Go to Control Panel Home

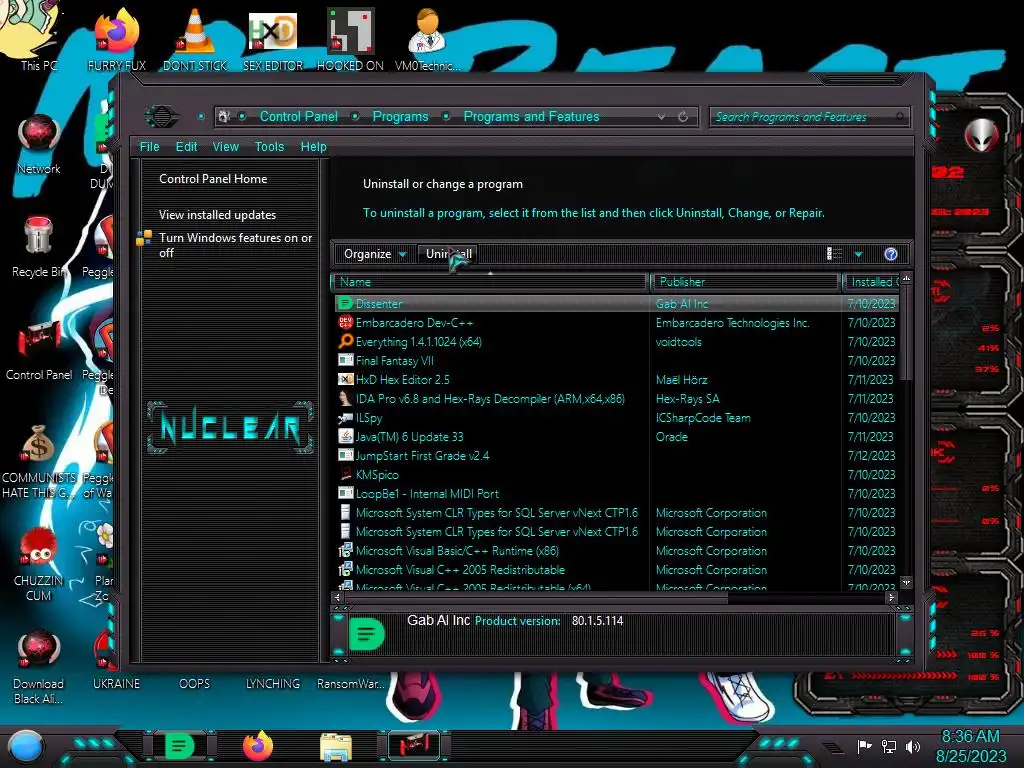pos(213,179)
